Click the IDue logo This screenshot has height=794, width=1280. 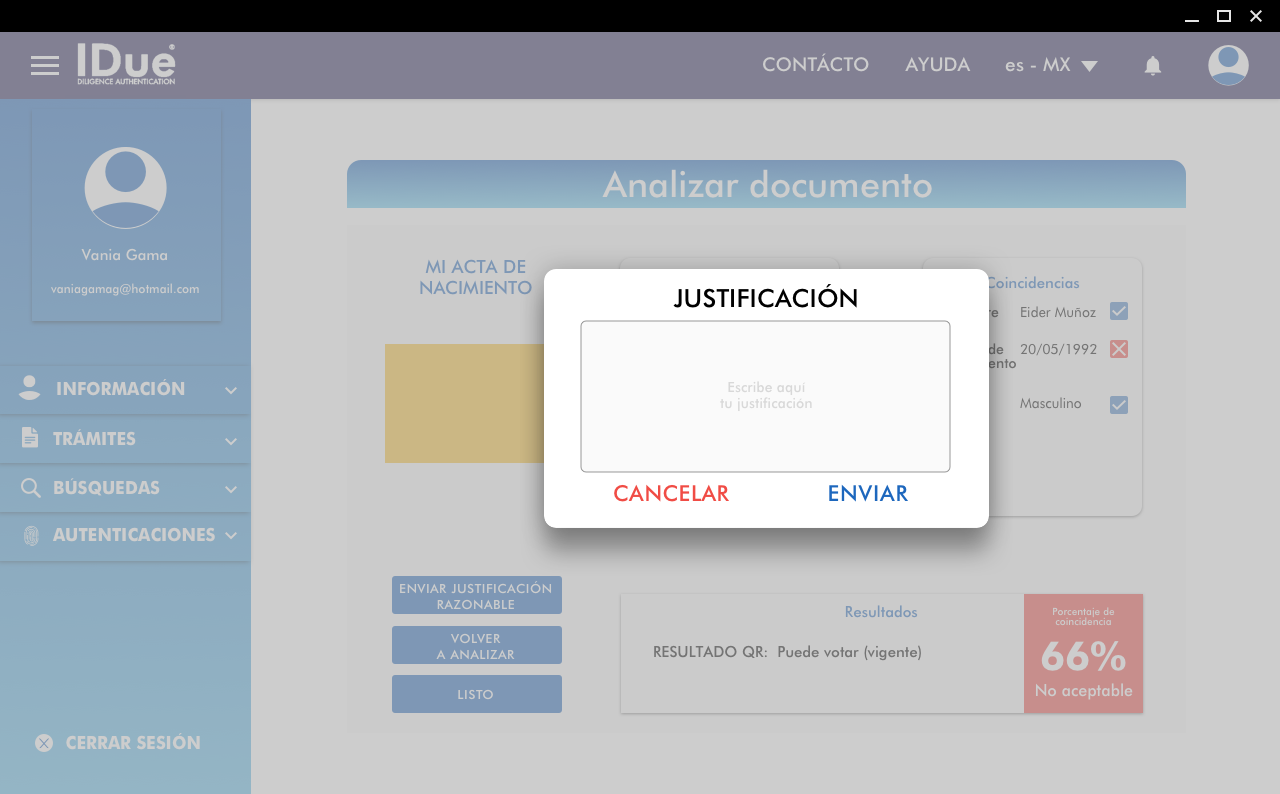126,64
